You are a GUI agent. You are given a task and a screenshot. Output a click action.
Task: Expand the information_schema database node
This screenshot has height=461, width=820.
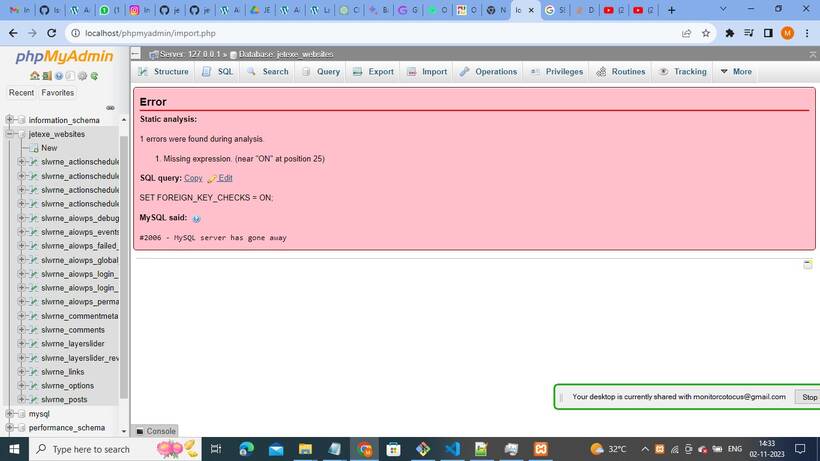tap(10, 120)
